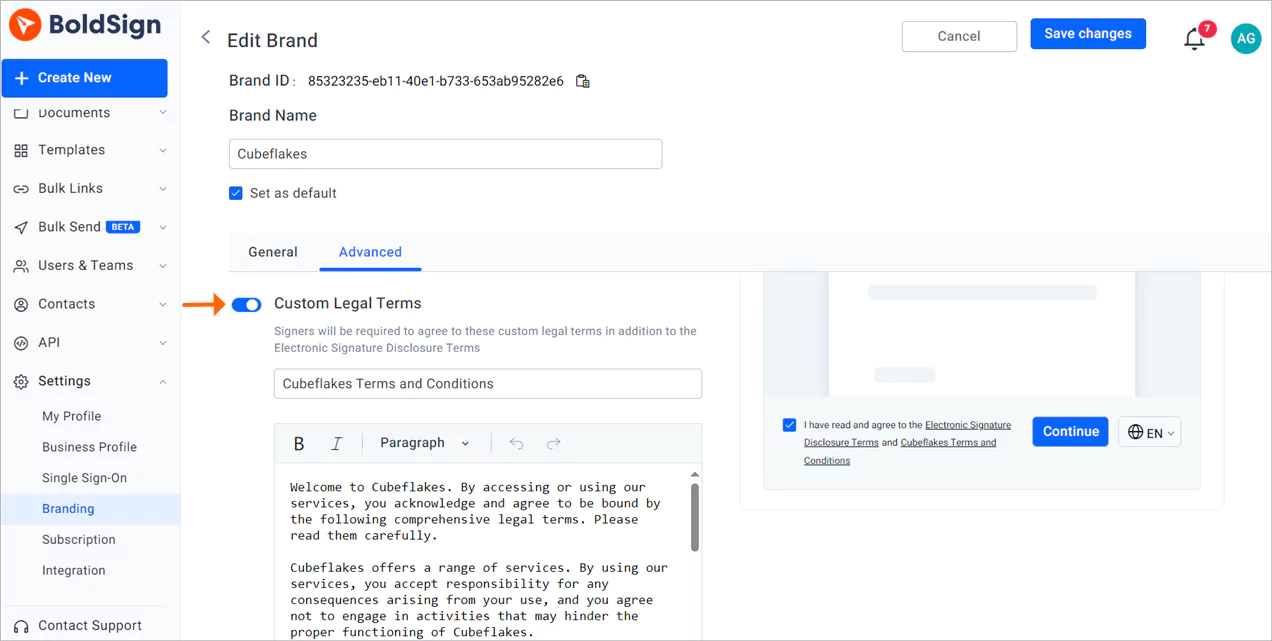
Task: Click the Bulk Send paper plane icon
Action: point(21,227)
